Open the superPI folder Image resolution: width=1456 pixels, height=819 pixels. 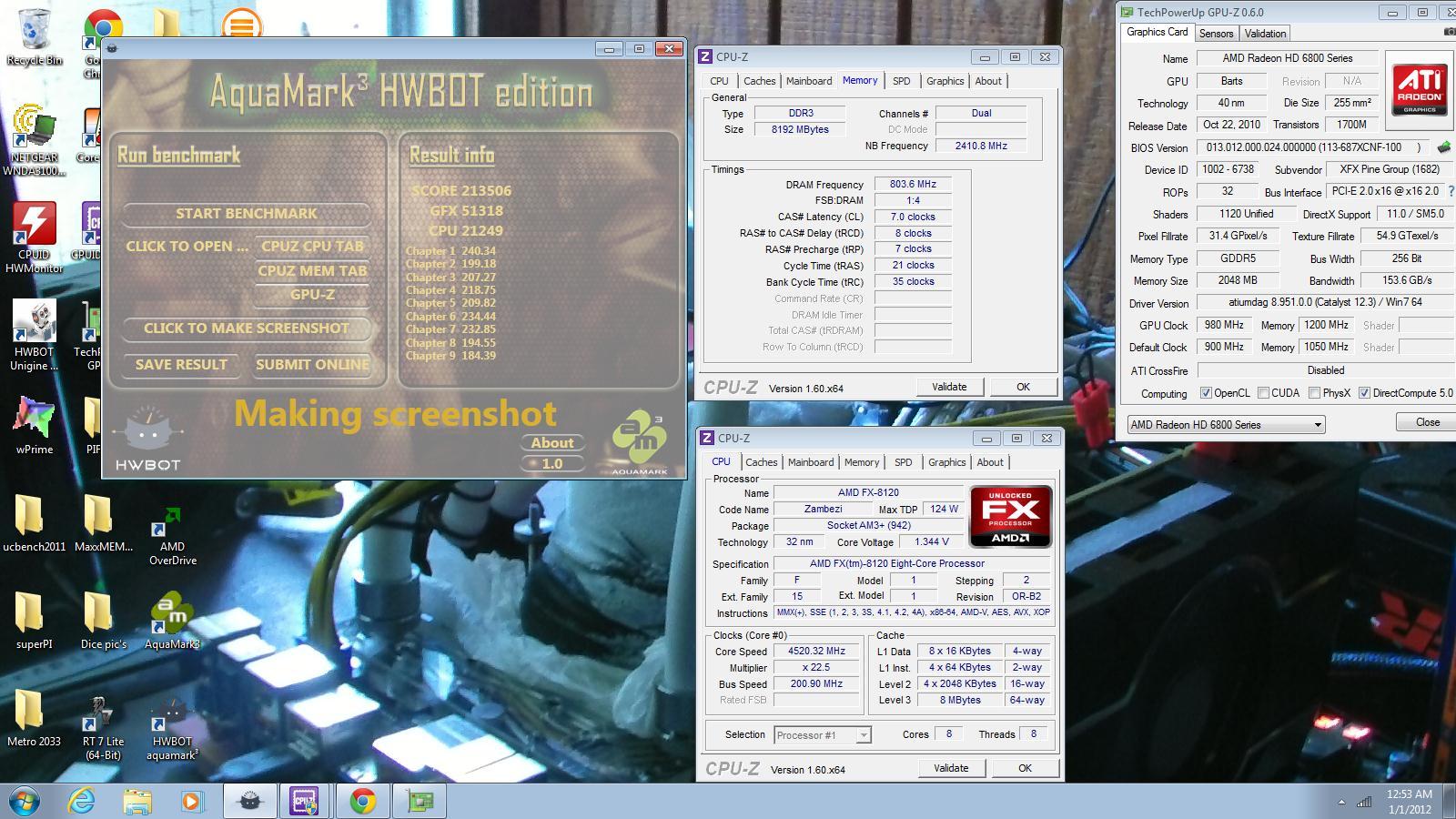[x=34, y=622]
